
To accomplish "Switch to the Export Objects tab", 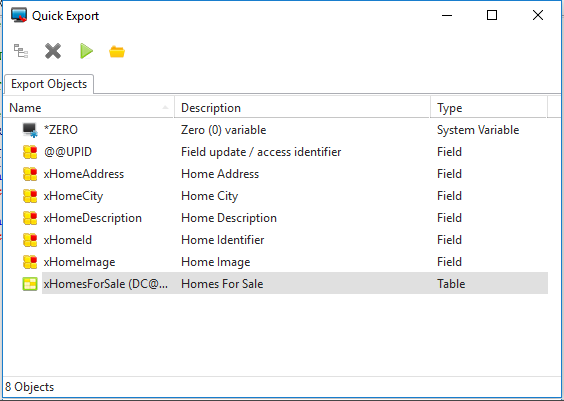I will [49, 84].
